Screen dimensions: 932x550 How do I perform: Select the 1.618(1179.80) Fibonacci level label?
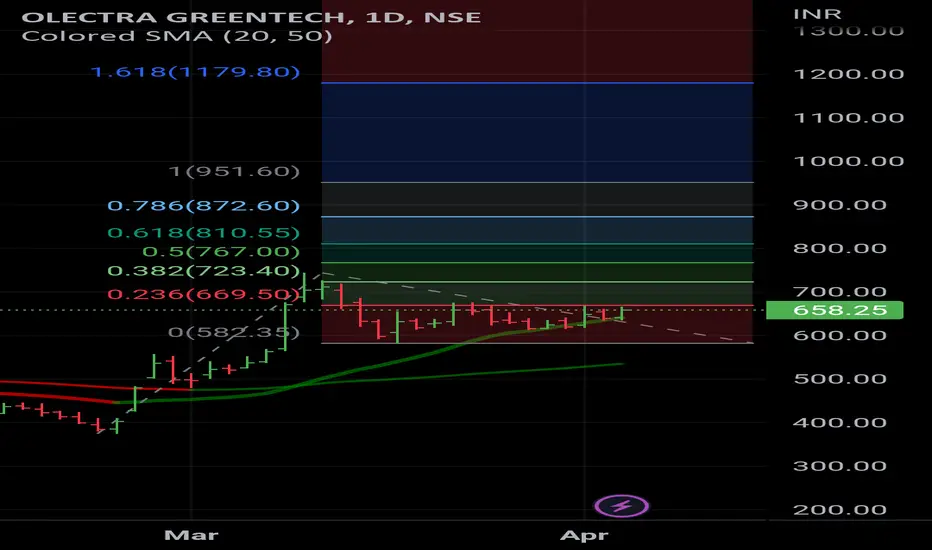click(x=195, y=72)
